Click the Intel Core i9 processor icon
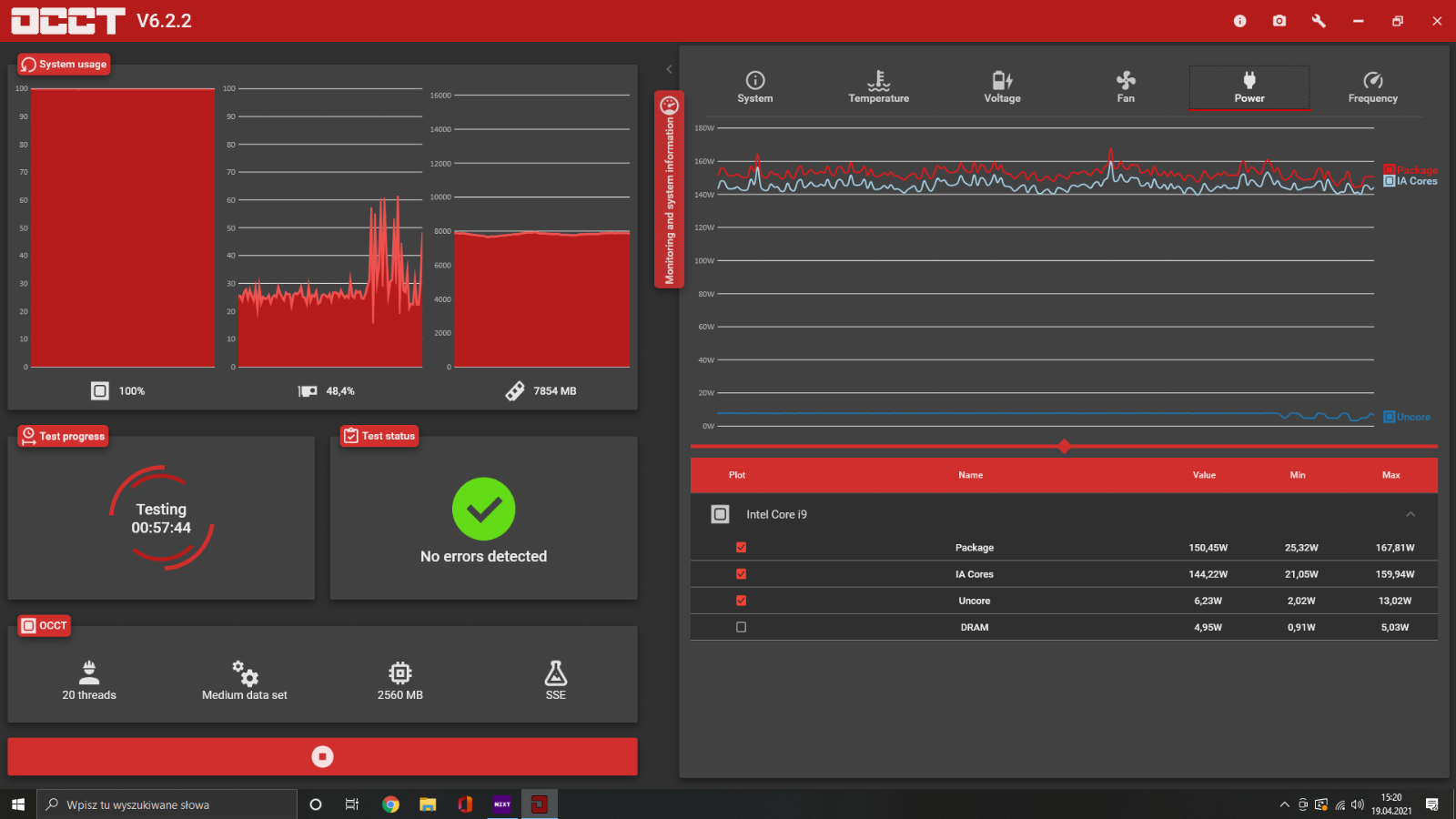 coord(720,514)
